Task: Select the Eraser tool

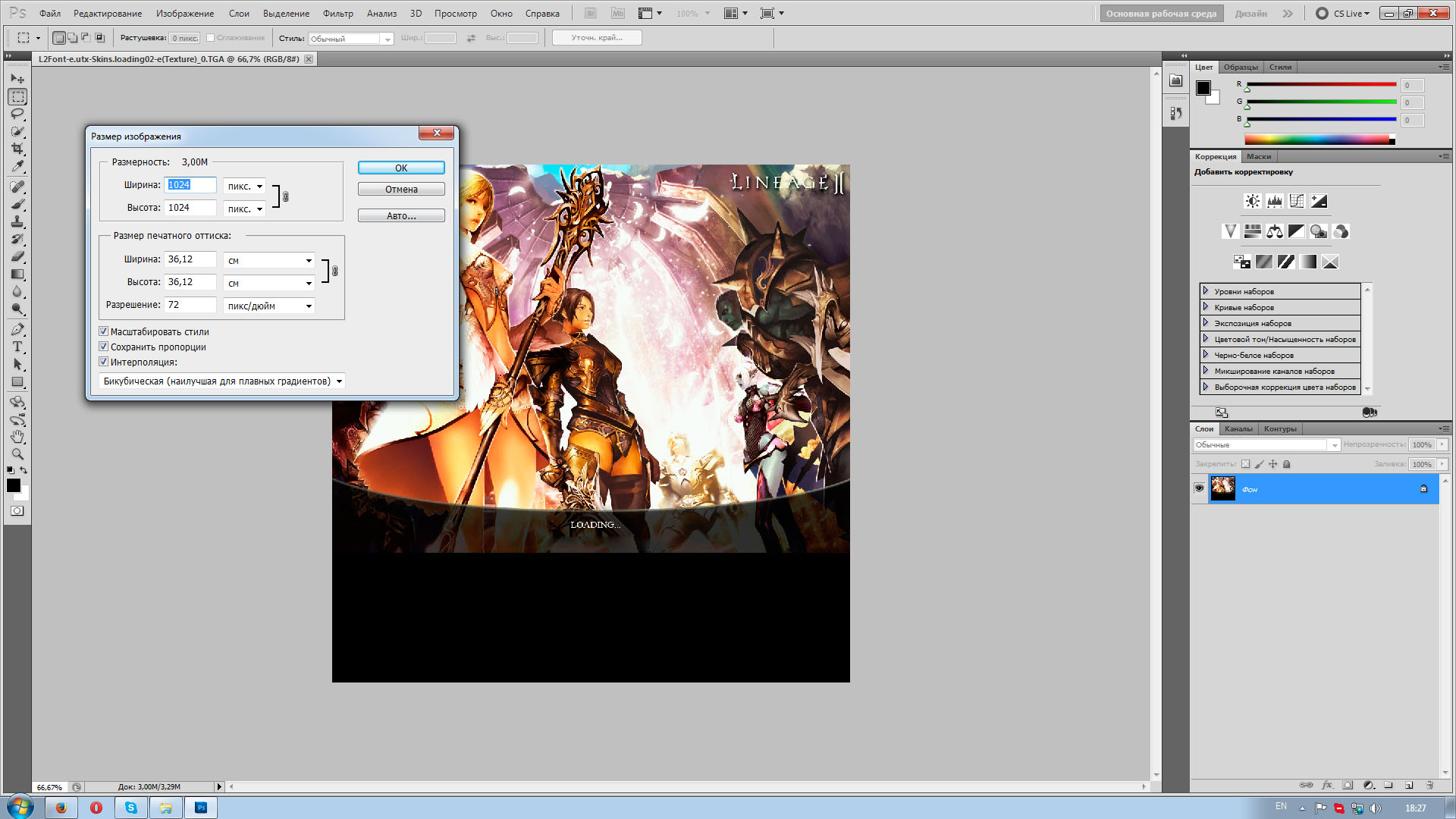Action: 17,256
